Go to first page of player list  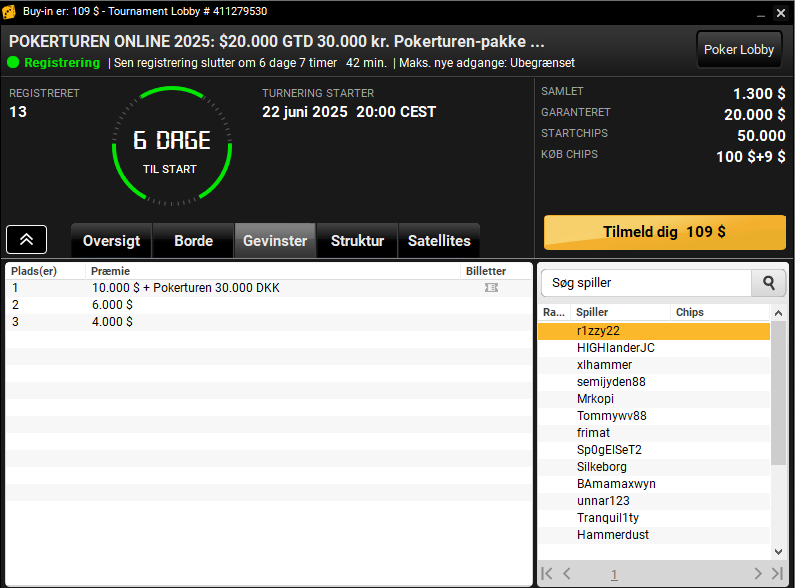point(547,574)
